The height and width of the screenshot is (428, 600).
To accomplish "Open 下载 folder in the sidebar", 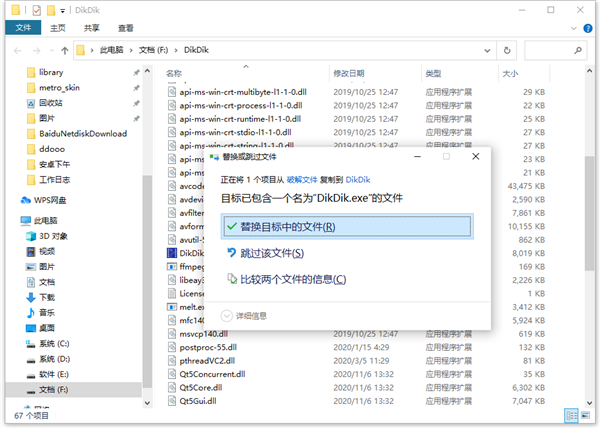I will (x=47, y=297).
